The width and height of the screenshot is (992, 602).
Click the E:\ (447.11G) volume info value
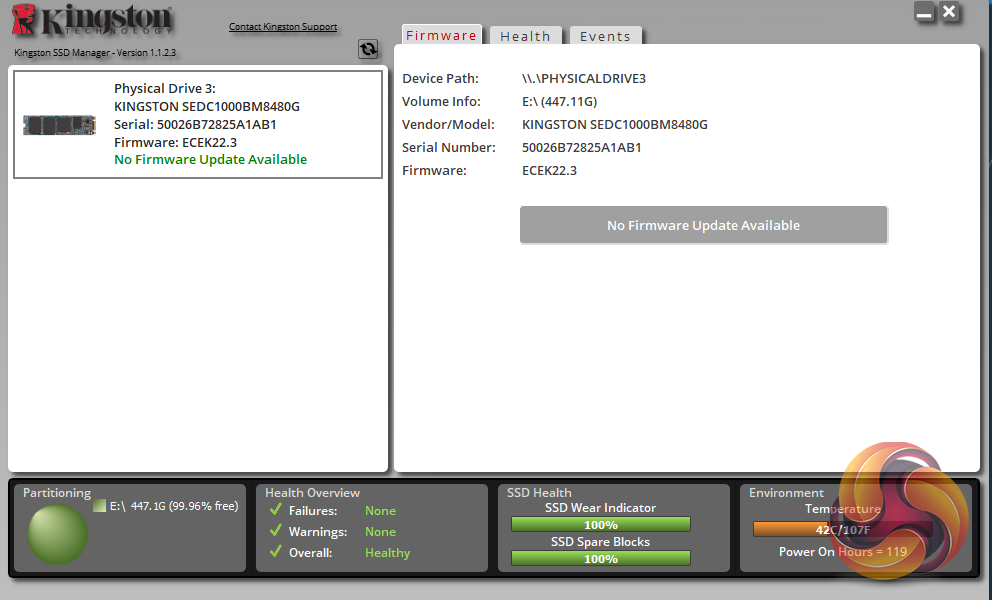click(559, 101)
